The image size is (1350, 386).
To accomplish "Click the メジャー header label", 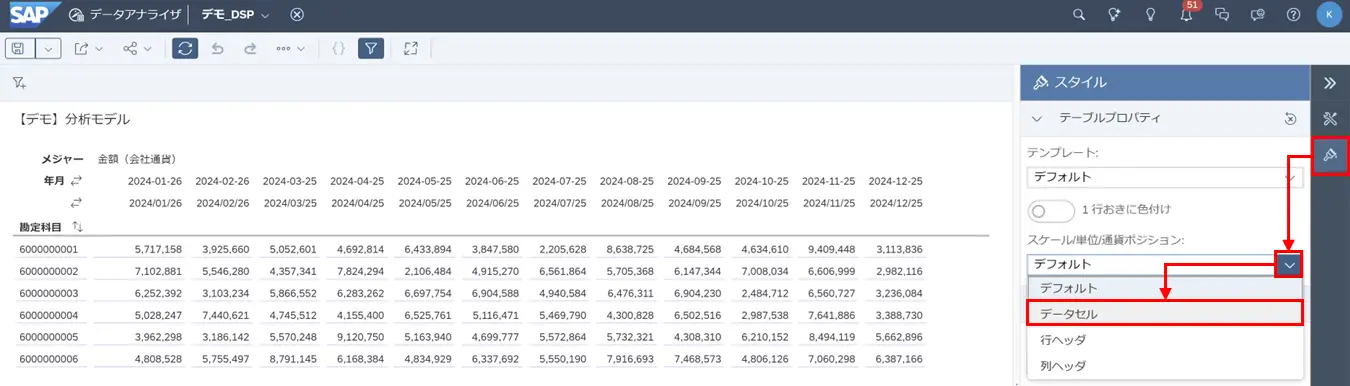I will [x=62, y=159].
